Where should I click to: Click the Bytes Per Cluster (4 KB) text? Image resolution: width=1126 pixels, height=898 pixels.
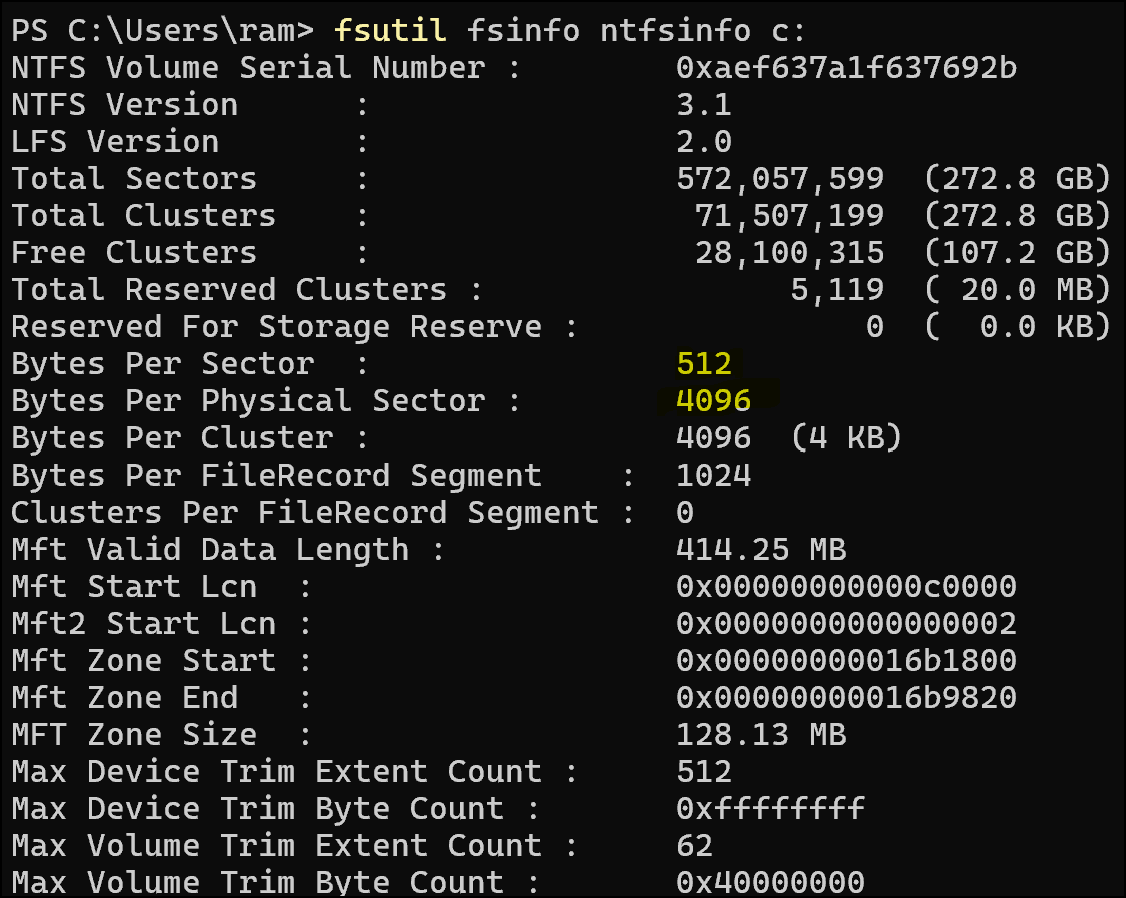(846, 437)
